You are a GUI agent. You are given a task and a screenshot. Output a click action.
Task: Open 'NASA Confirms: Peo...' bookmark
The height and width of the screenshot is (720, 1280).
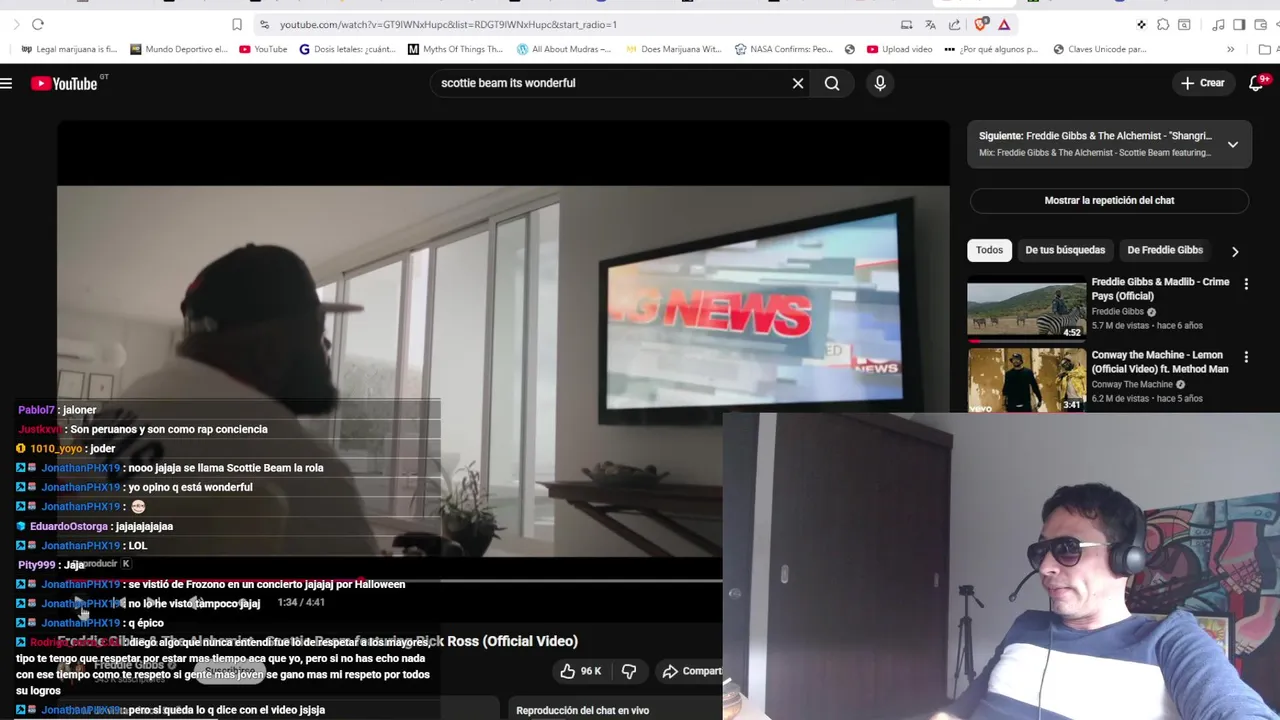tap(783, 49)
